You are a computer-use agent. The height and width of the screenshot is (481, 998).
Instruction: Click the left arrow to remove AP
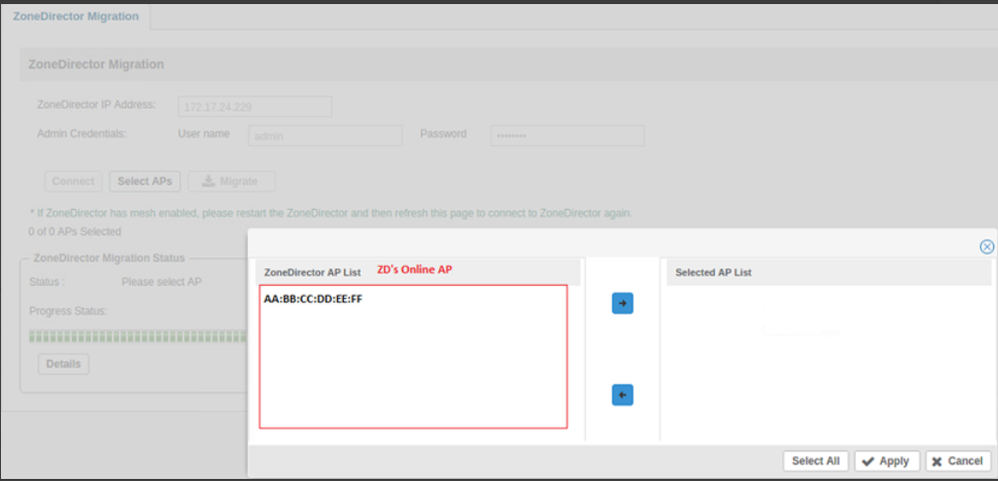[622, 396]
